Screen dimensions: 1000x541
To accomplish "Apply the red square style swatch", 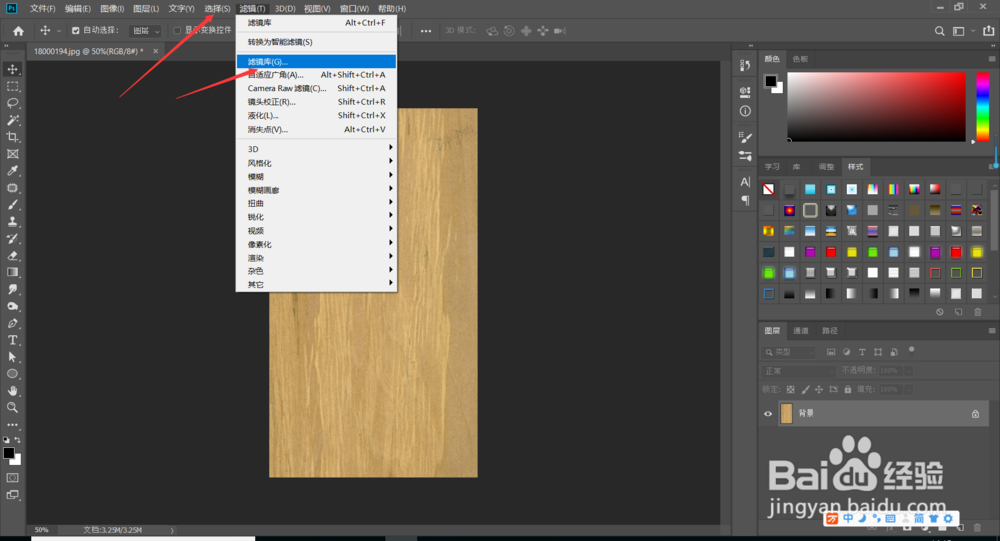I will pyautogui.click(x=831, y=252).
